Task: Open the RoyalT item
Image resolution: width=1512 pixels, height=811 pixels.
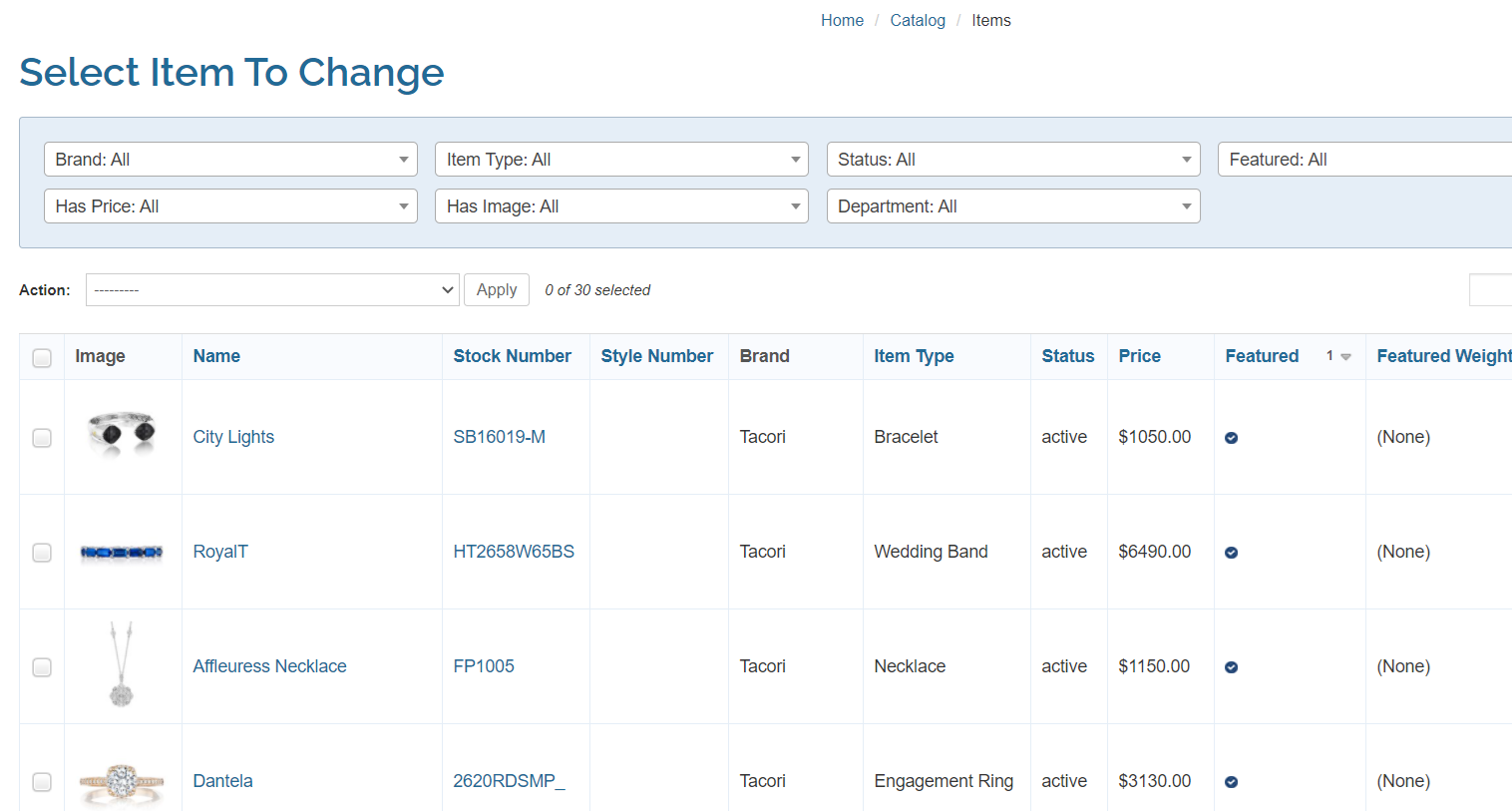Action: 220,552
